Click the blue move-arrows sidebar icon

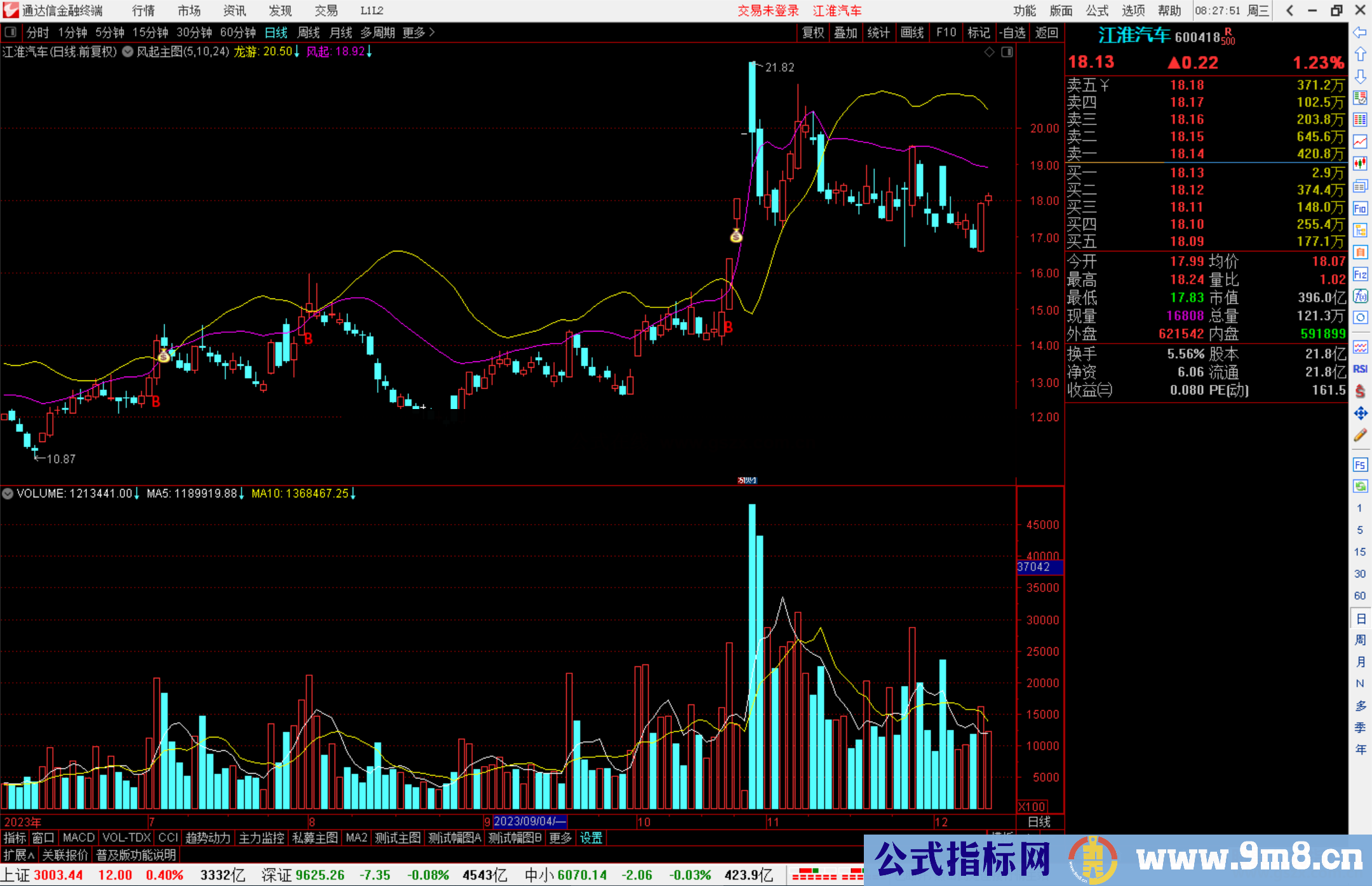click(1360, 413)
